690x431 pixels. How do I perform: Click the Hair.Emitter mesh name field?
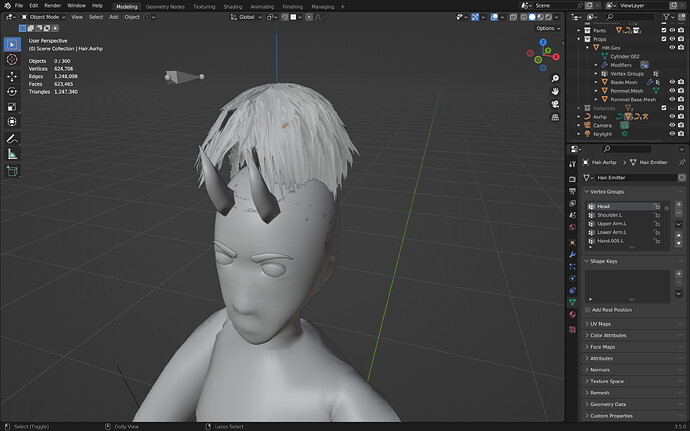636,177
